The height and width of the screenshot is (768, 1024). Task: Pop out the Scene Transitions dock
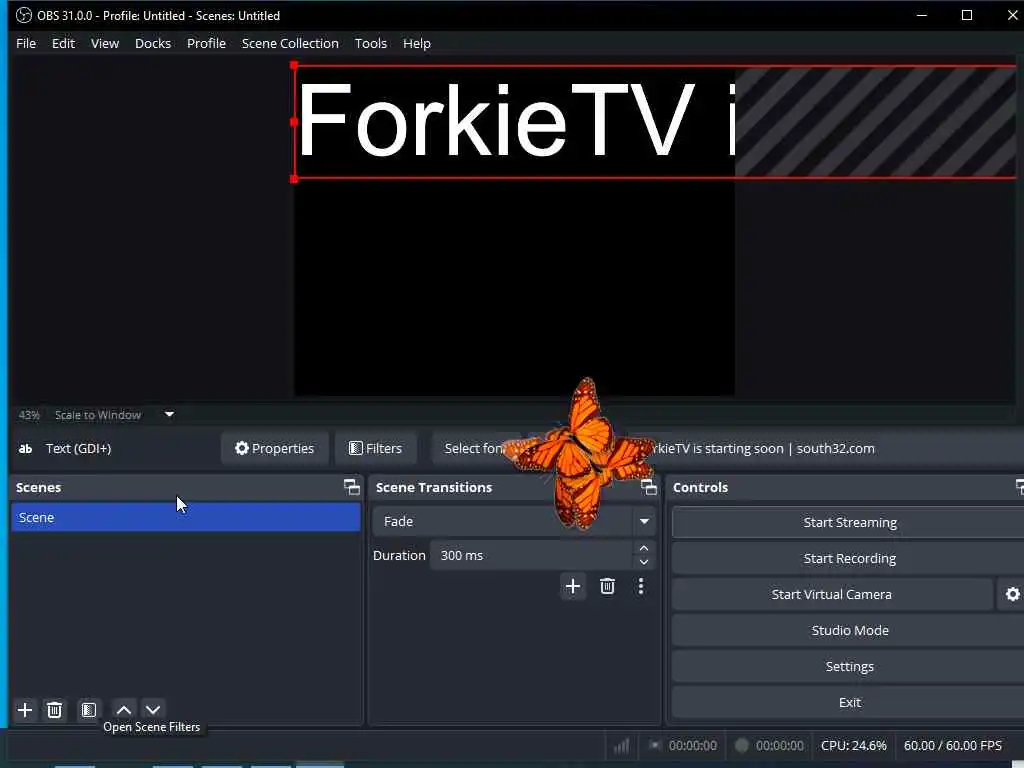[x=648, y=487]
